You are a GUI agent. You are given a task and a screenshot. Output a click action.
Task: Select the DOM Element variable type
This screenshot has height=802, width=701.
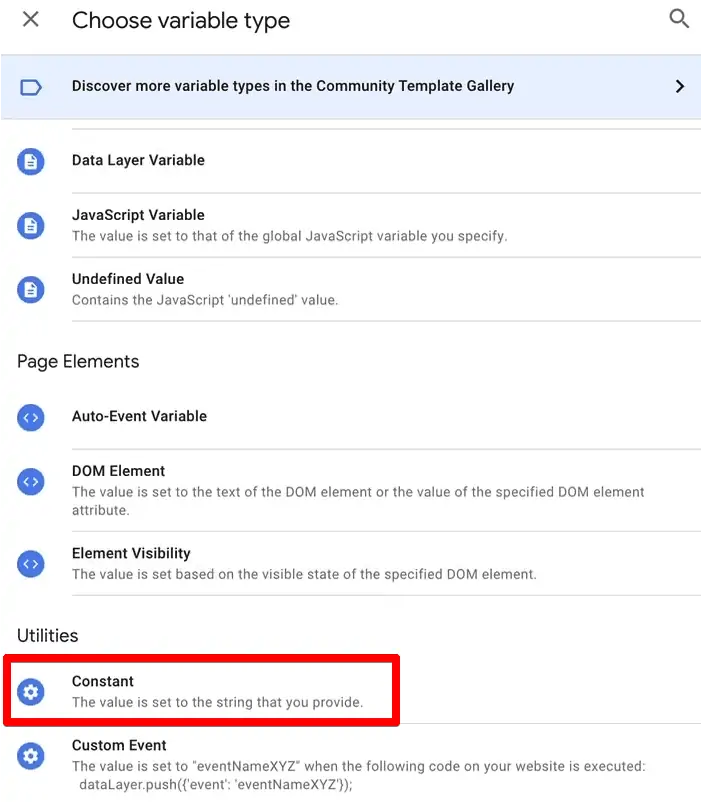click(118, 471)
